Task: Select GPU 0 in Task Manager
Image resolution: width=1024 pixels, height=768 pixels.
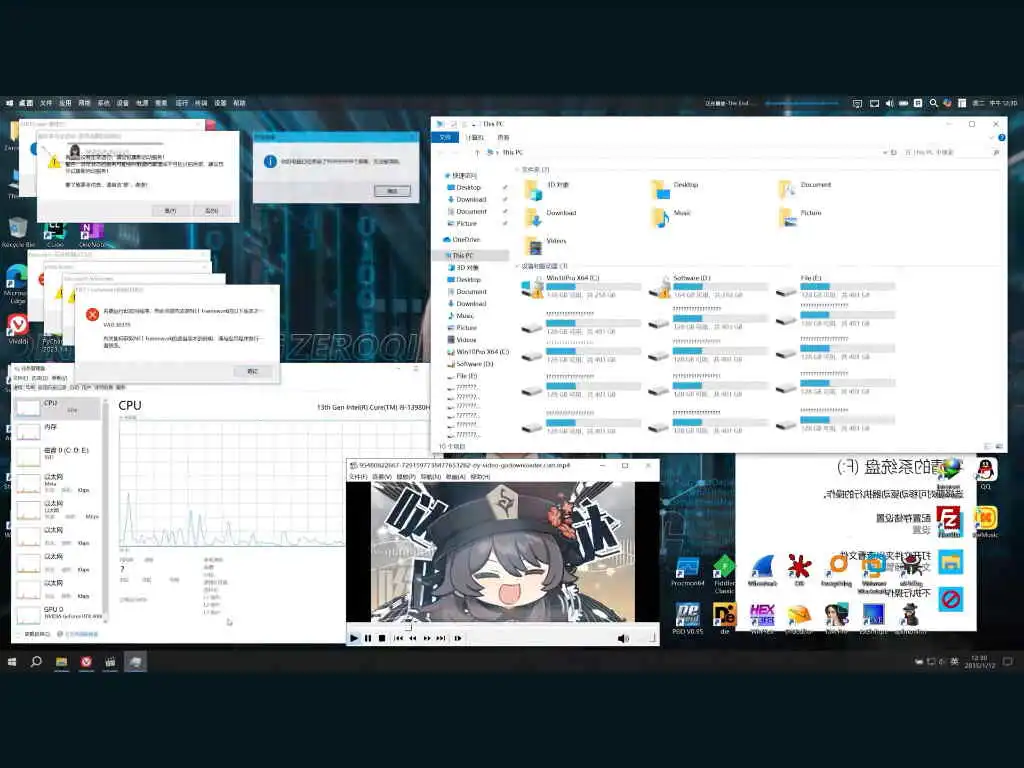Action: [57, 613]
